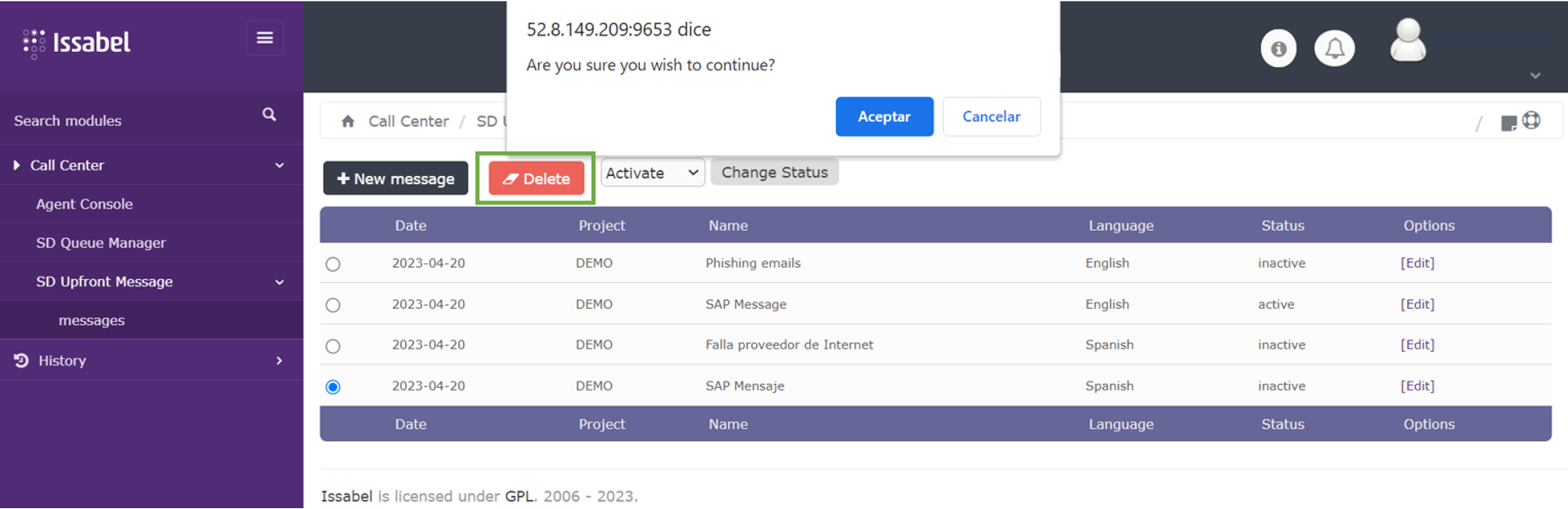Select Falla proveedor de Internet radio button
This screenshot has height=509, width=1568.
[x=333, y=346]
